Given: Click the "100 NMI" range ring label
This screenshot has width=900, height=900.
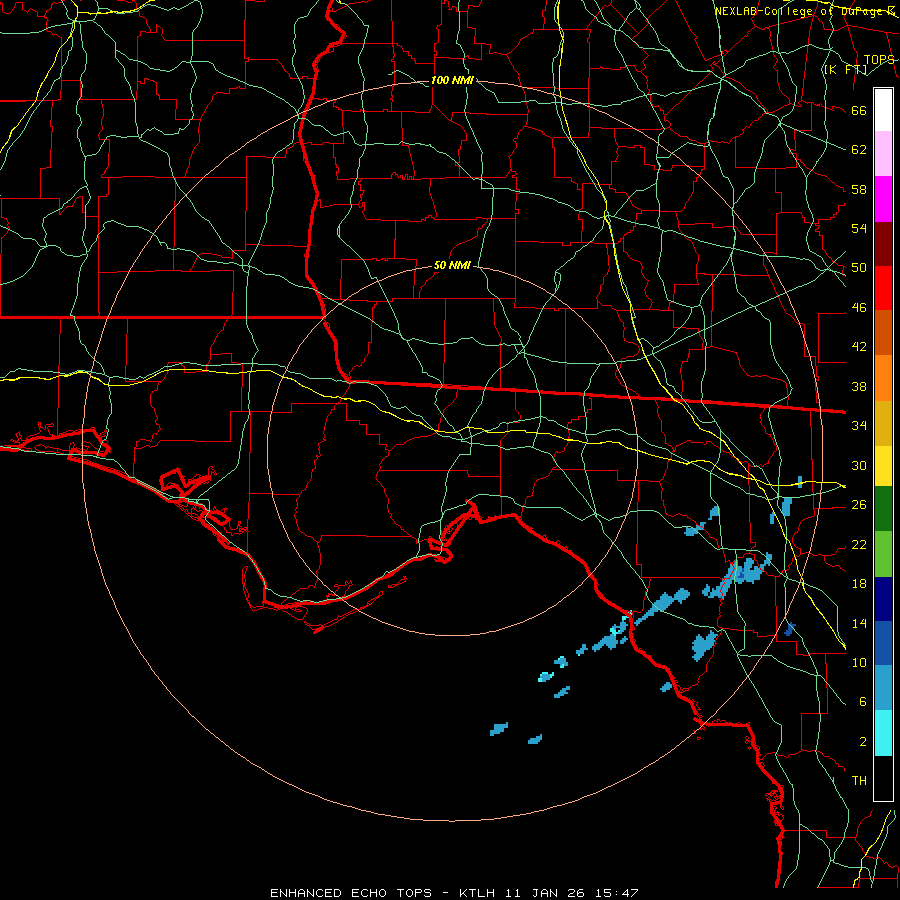Looking at the screenshot, I should click(452, 80).
